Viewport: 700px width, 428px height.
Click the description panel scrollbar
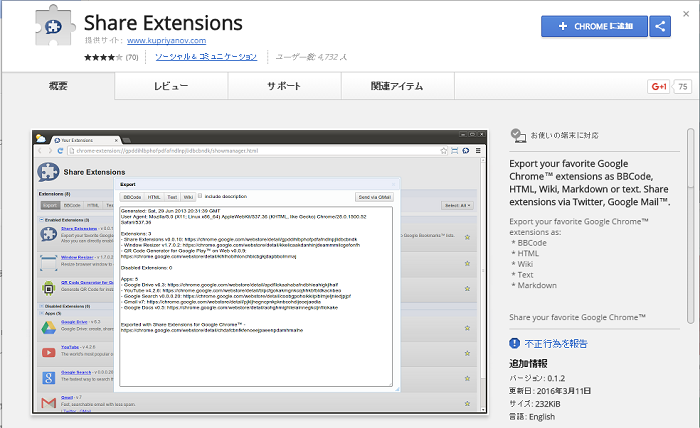[691, 226]
